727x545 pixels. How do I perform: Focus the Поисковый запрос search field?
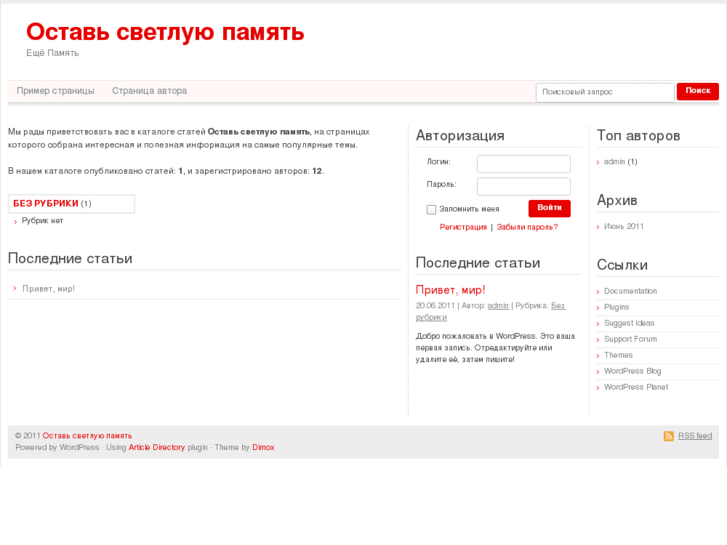pyautogui.click(x=605, y=92)
